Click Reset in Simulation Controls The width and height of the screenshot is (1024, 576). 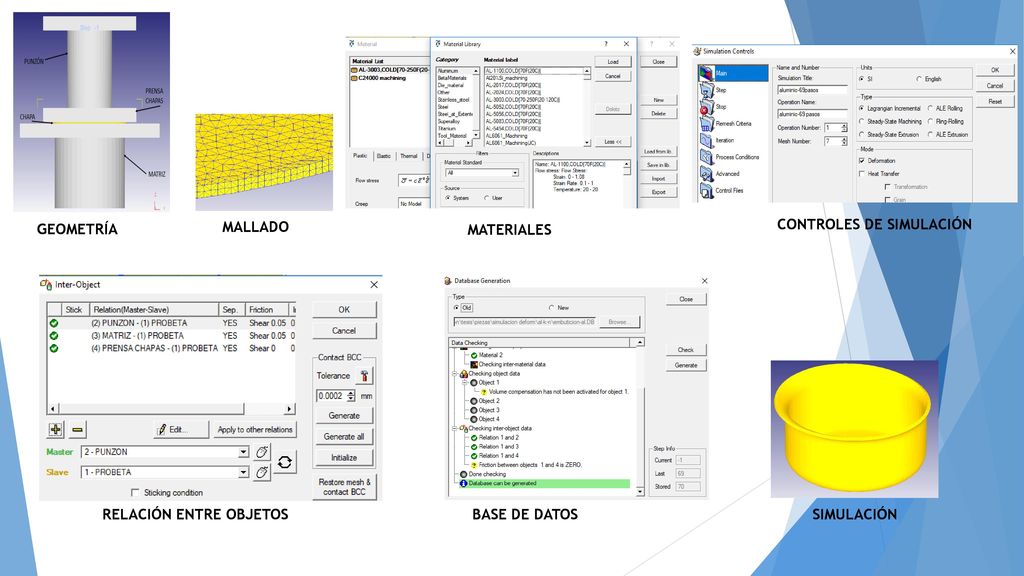click(x=995, y=102)
